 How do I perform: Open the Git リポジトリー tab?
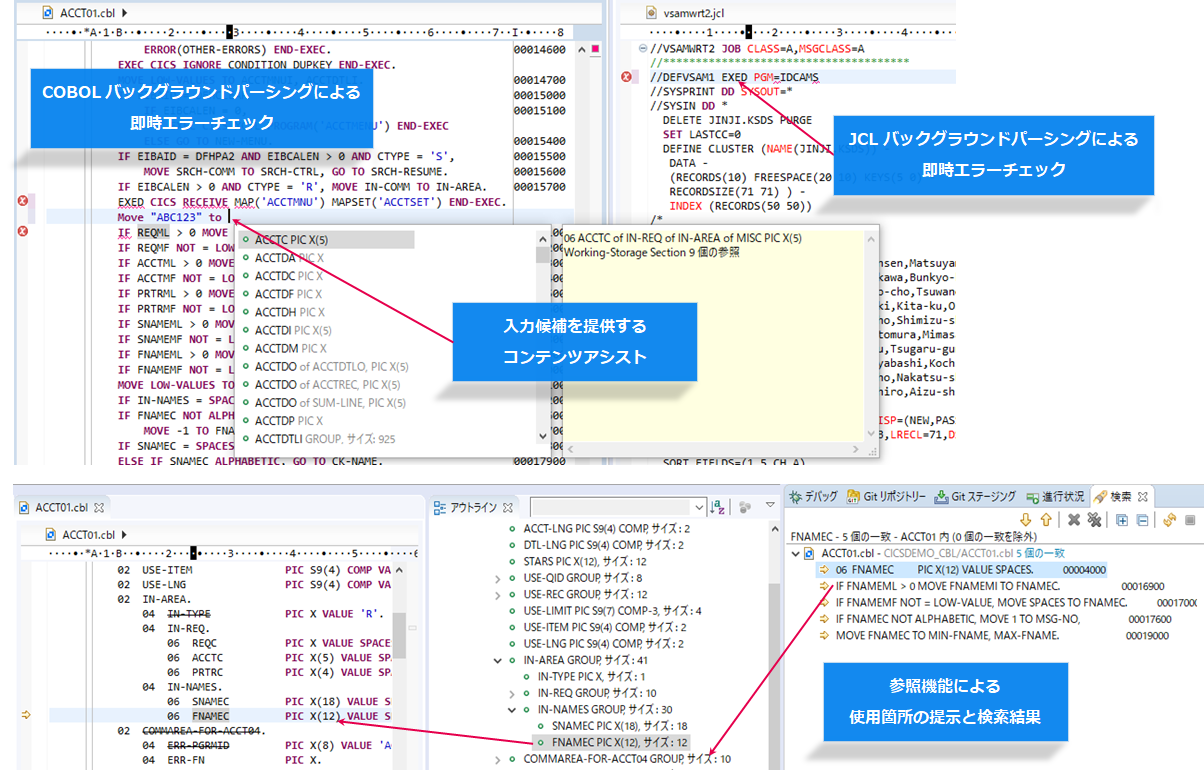(x=887, y=496)
